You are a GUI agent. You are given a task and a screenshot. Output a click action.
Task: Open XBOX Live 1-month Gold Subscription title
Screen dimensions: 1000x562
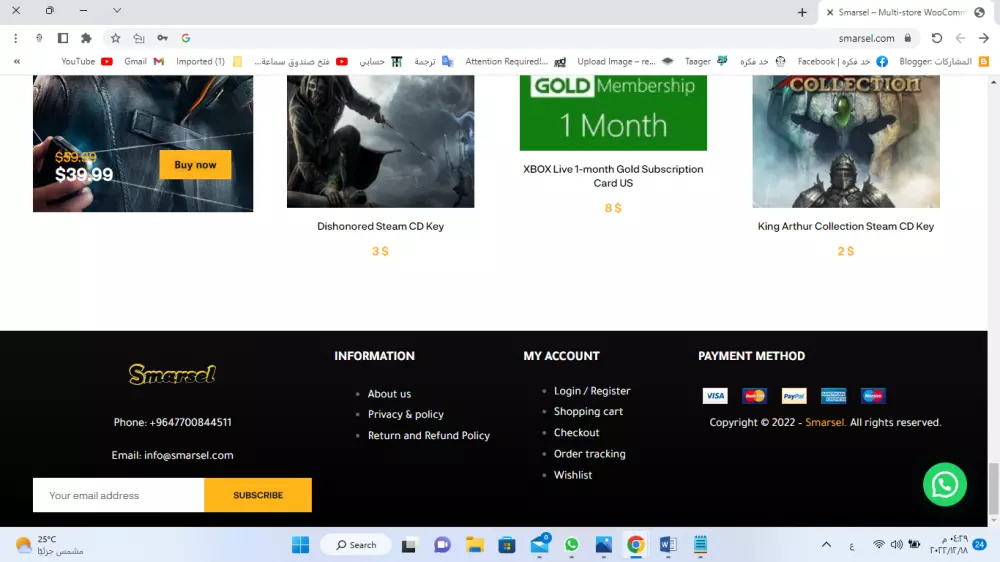click(613, 176)
